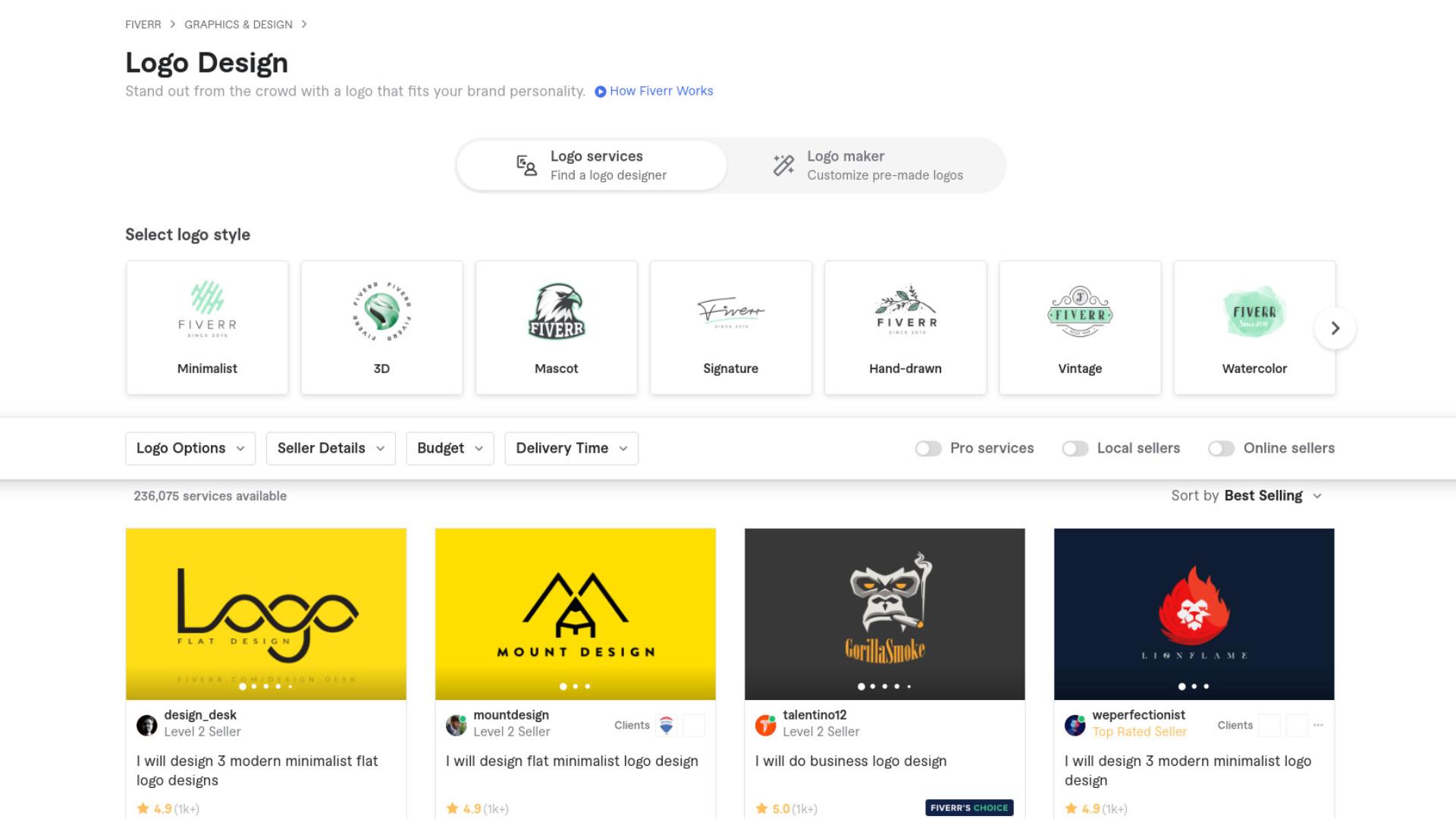The width and height of the screenshot is (1456, 819).
Task: Click '236,075 services available' text
Action: click(210, 496)
